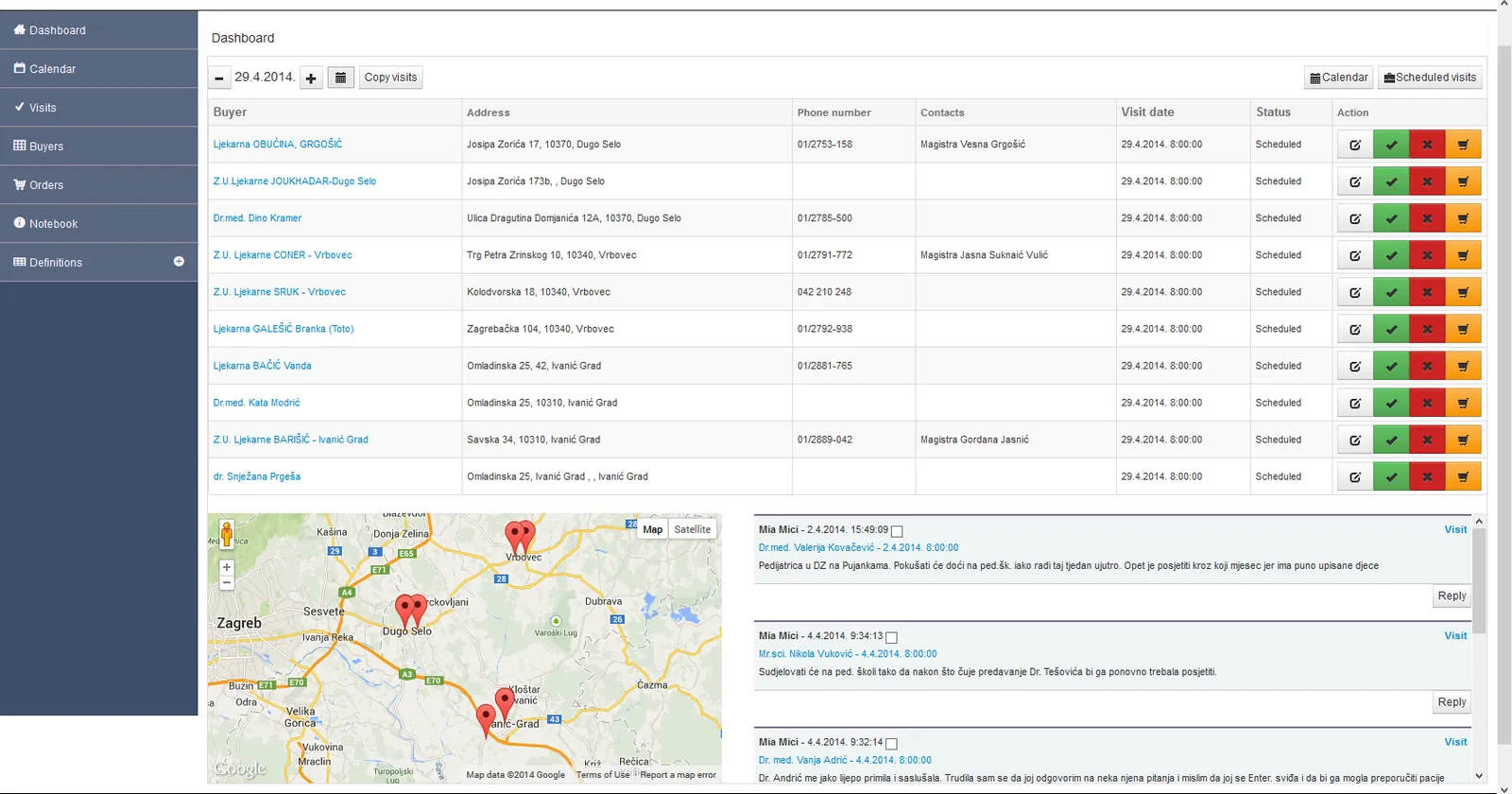Edit visit for Dr.med. Kata Modrić
This screenshot has height=794, width=1512.
1355,403
